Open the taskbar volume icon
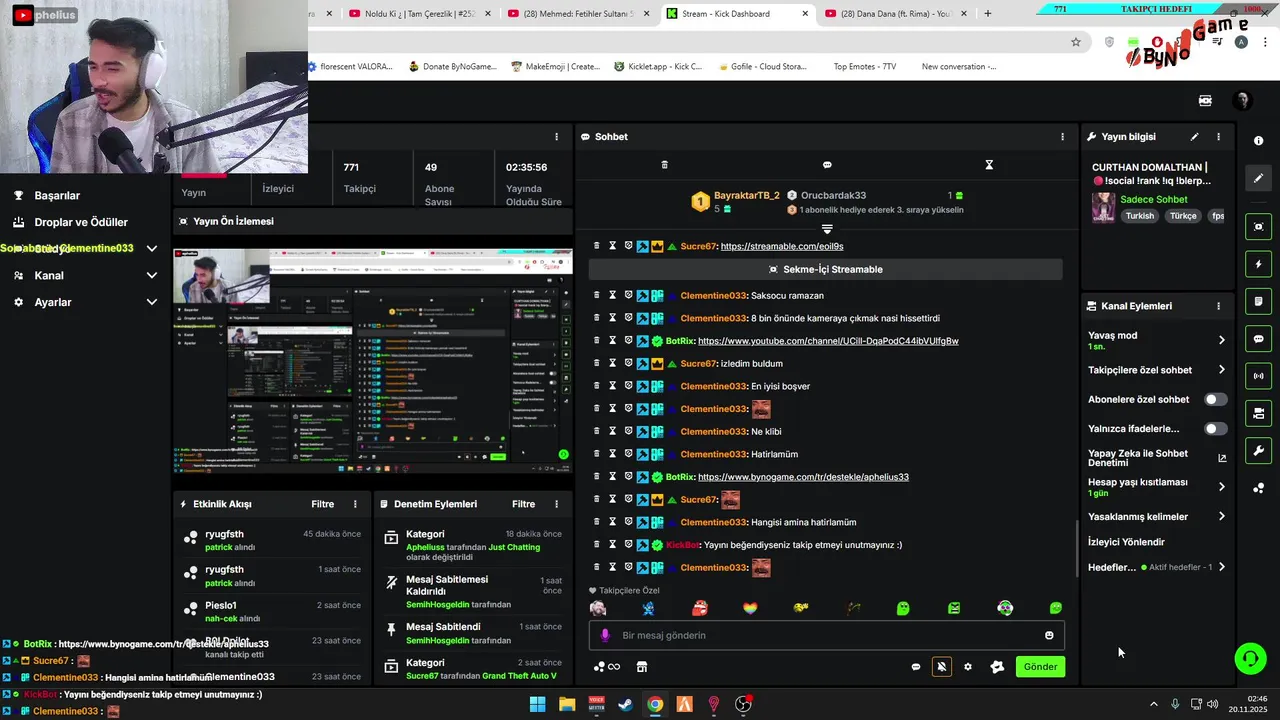 coord(1213,704)
